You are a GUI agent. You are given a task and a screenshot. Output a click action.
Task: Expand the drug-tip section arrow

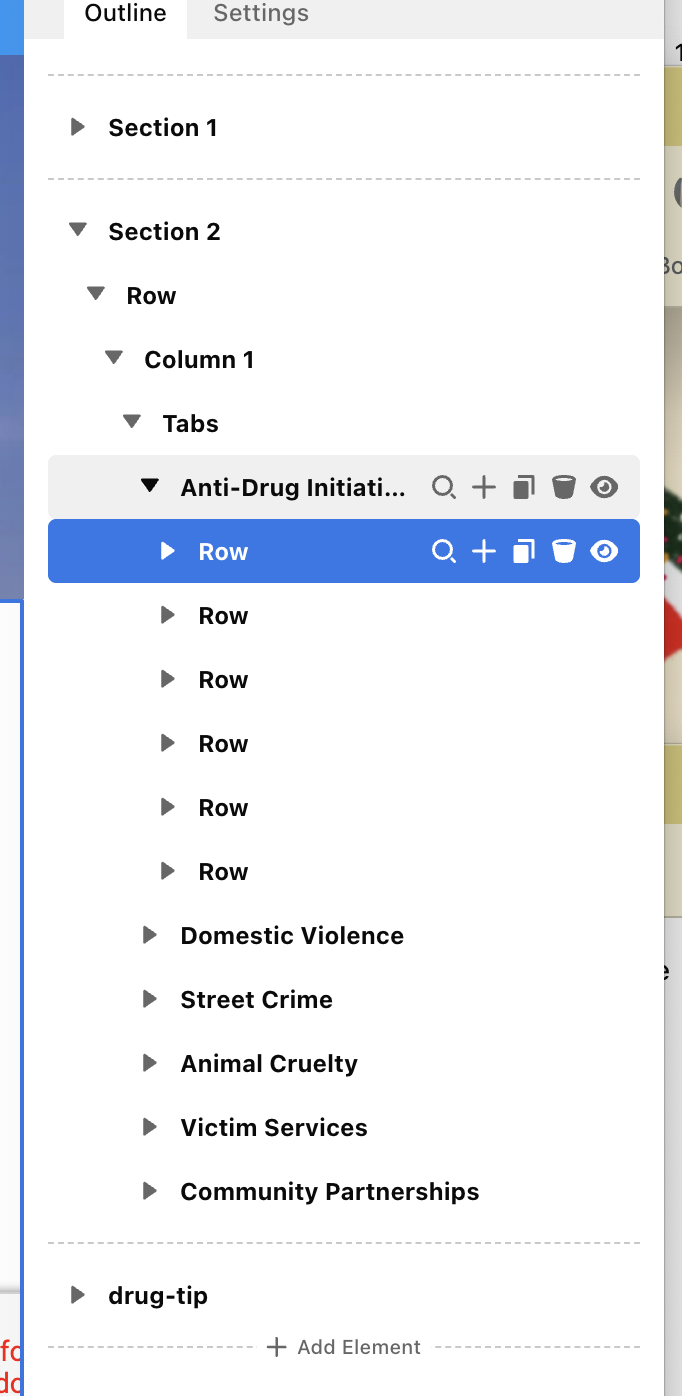coord(77,1296)
